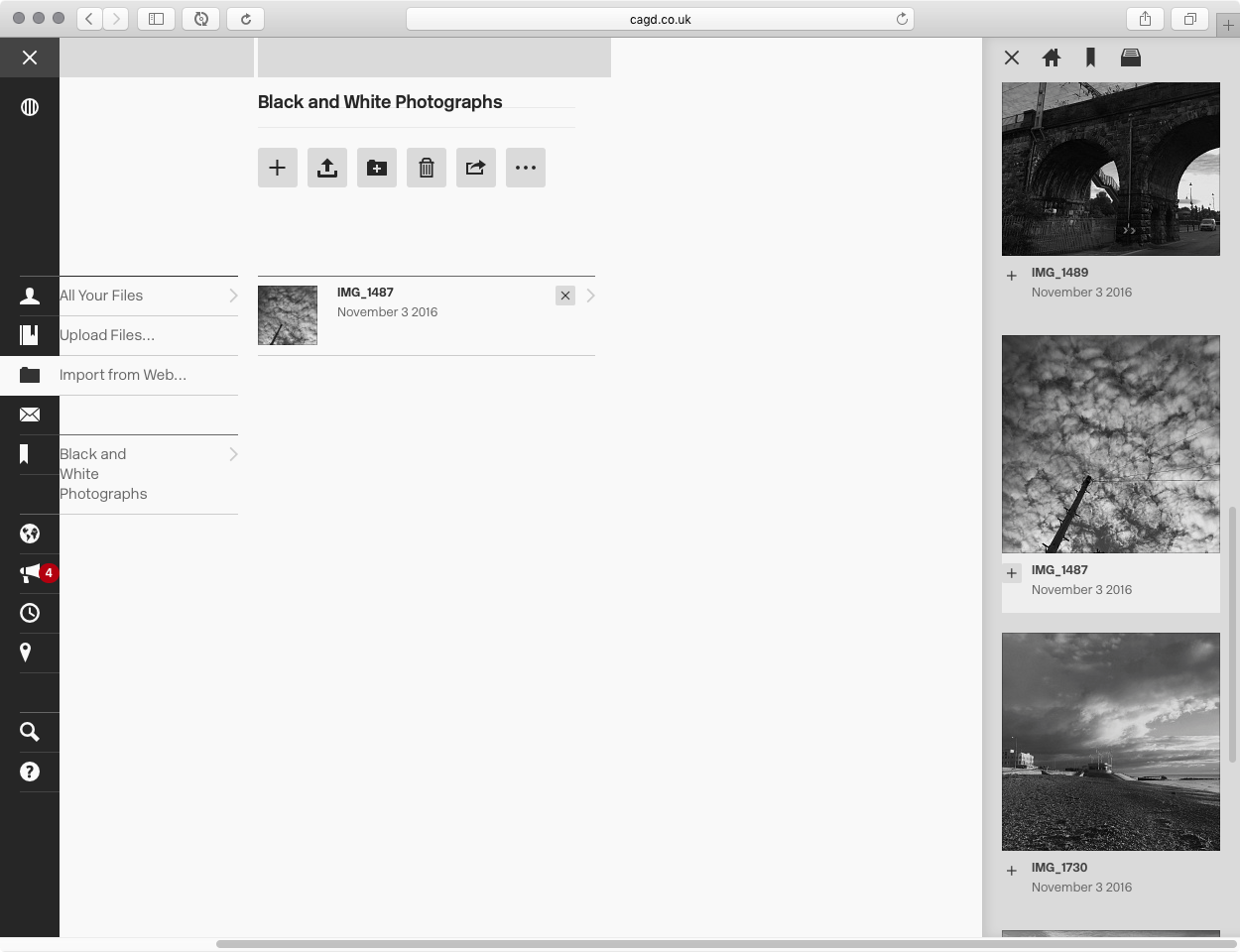Open the location pin icon
The height and width of the screenshot is (952, 1240).
click(26, 653)
